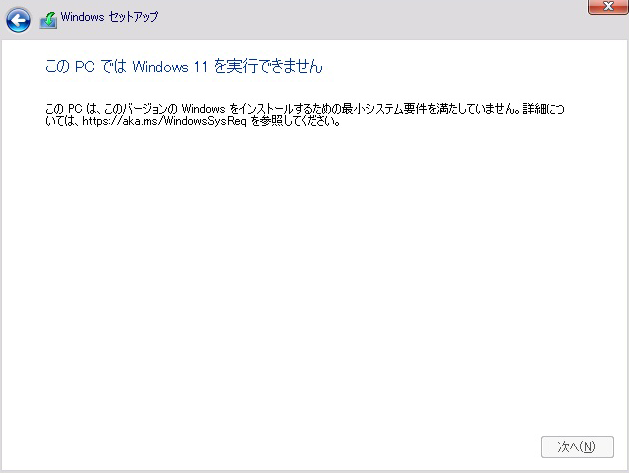
Task: Click the blue back arrow button
Action: click(18, 19)
